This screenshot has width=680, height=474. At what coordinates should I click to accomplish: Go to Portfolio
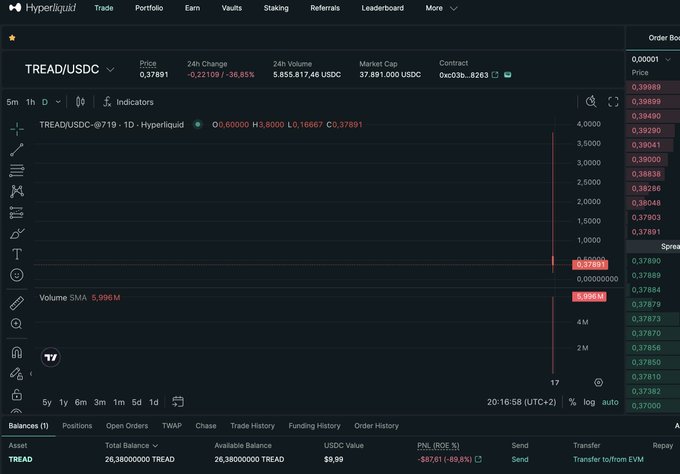(149, 8)
